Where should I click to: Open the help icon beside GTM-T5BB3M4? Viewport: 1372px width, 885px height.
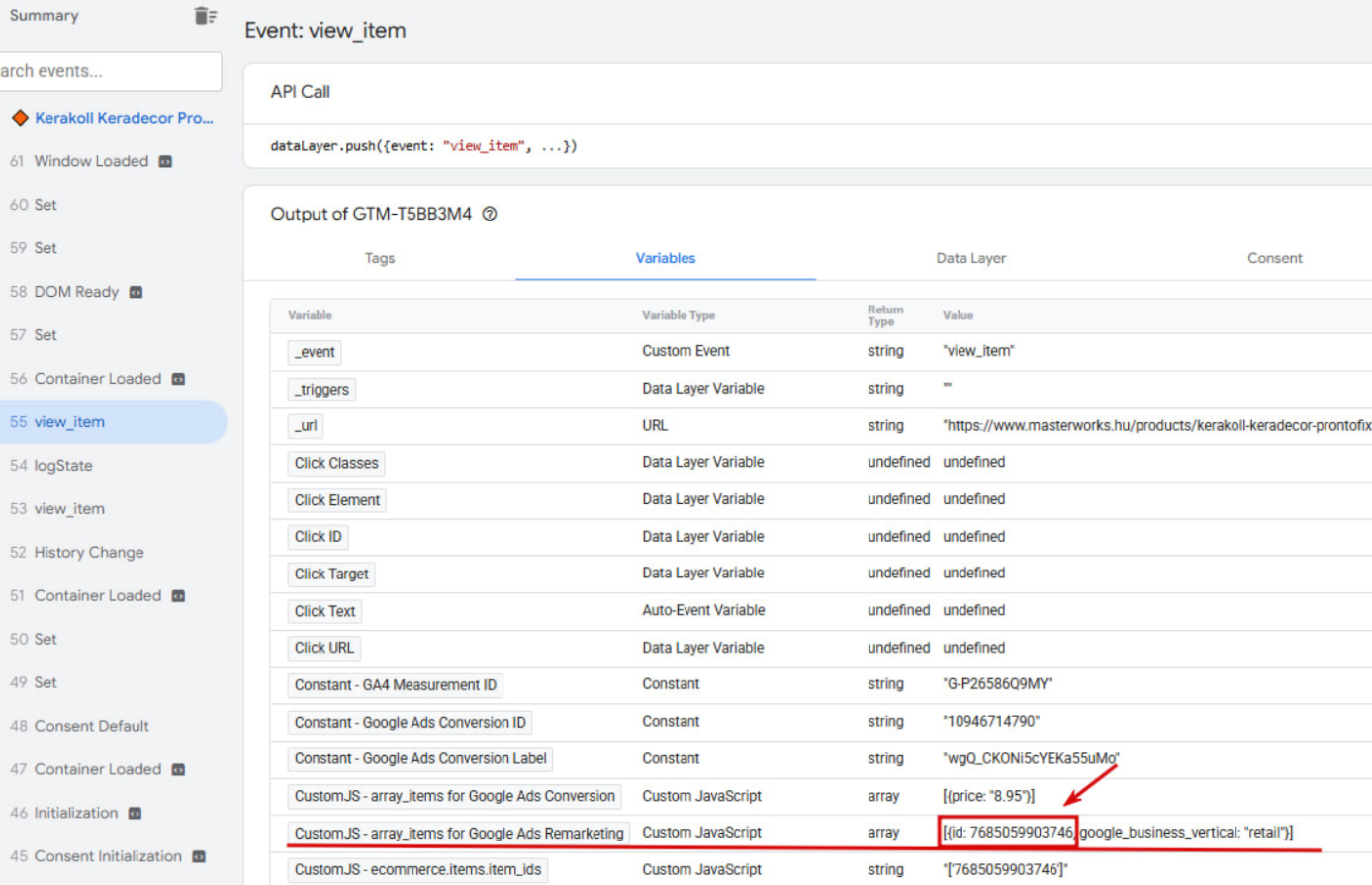pos(489,214)
